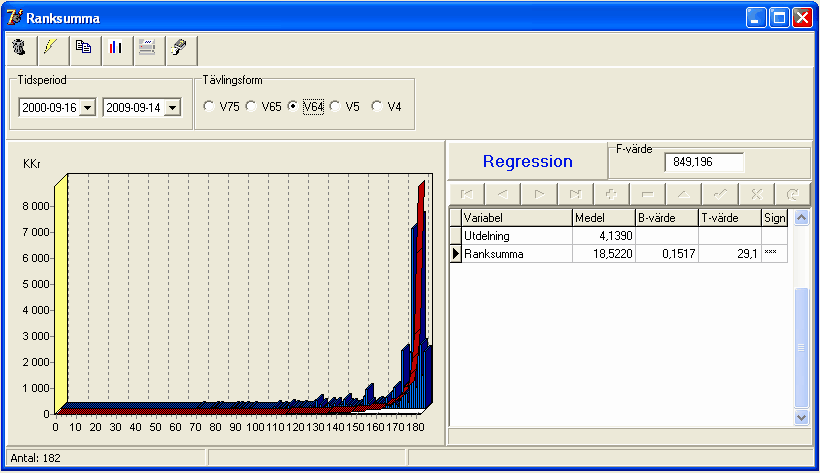Click the table scrollbar down arrow
Viewport: 820px width, 473px height.
(801, 417)
